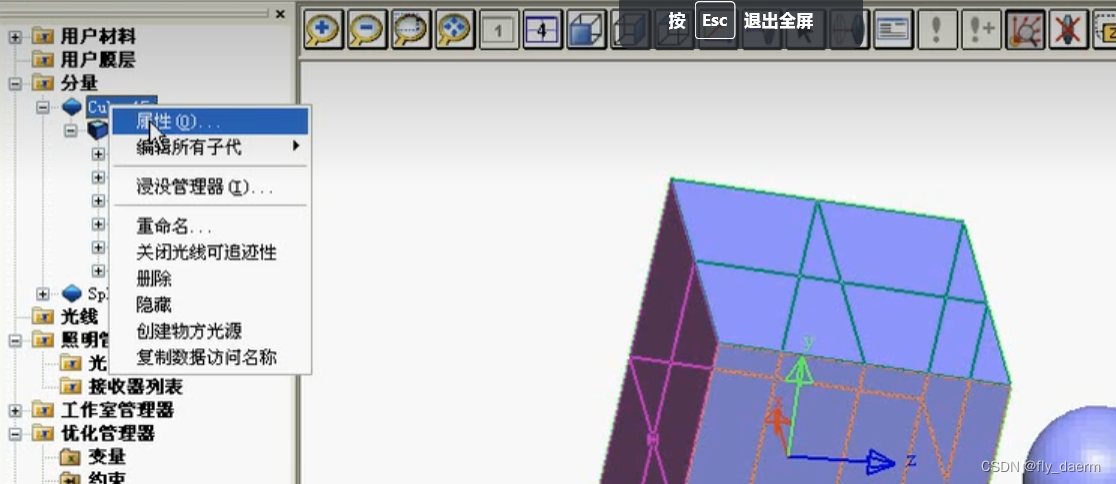
Task: Open the dialog window toolbar icon
Action: 893,29
